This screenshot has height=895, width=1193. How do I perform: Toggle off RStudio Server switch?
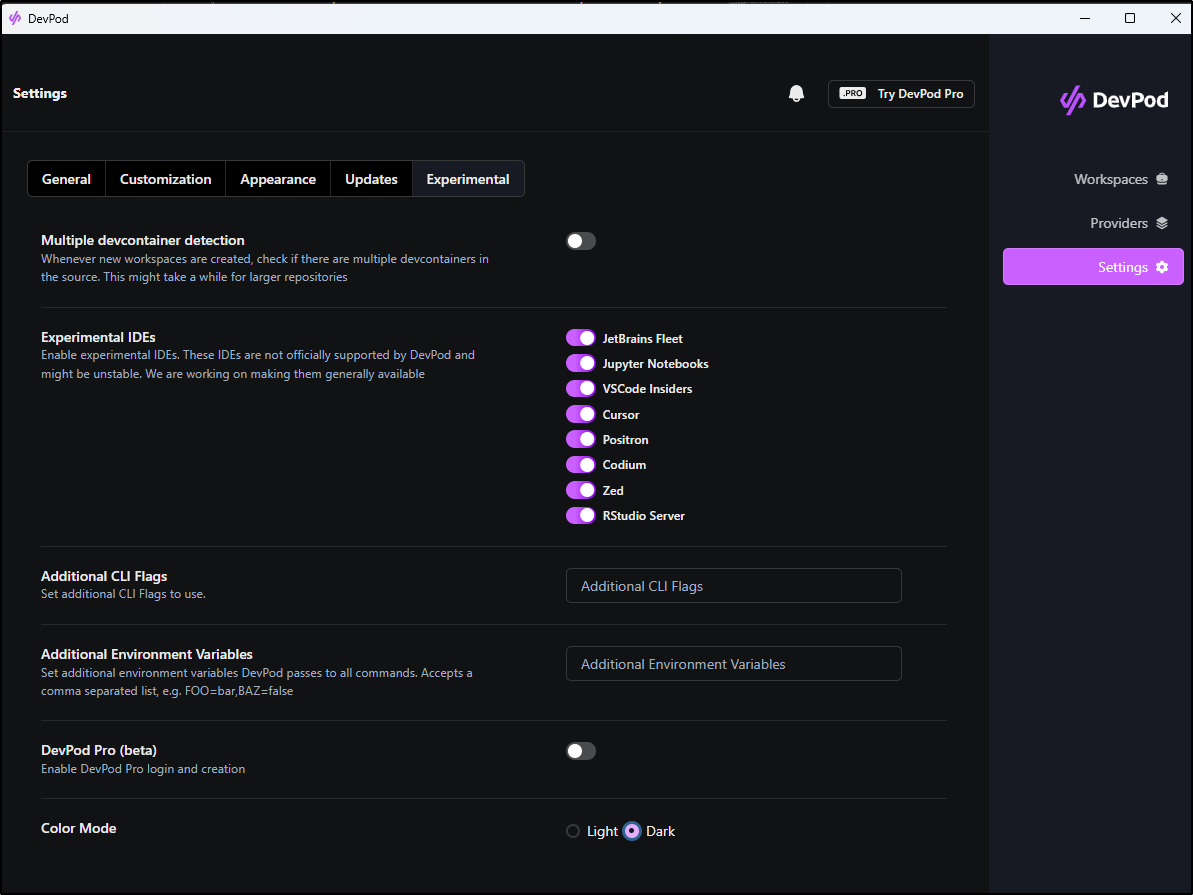[581, 515]
